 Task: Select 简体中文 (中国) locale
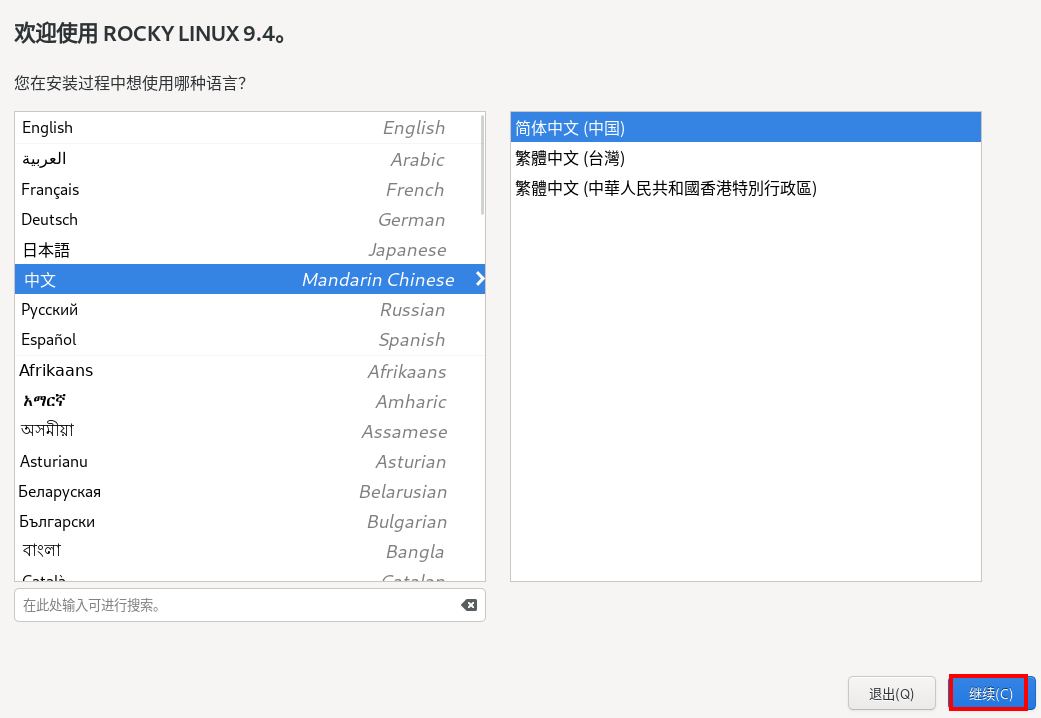pos(746,128)
